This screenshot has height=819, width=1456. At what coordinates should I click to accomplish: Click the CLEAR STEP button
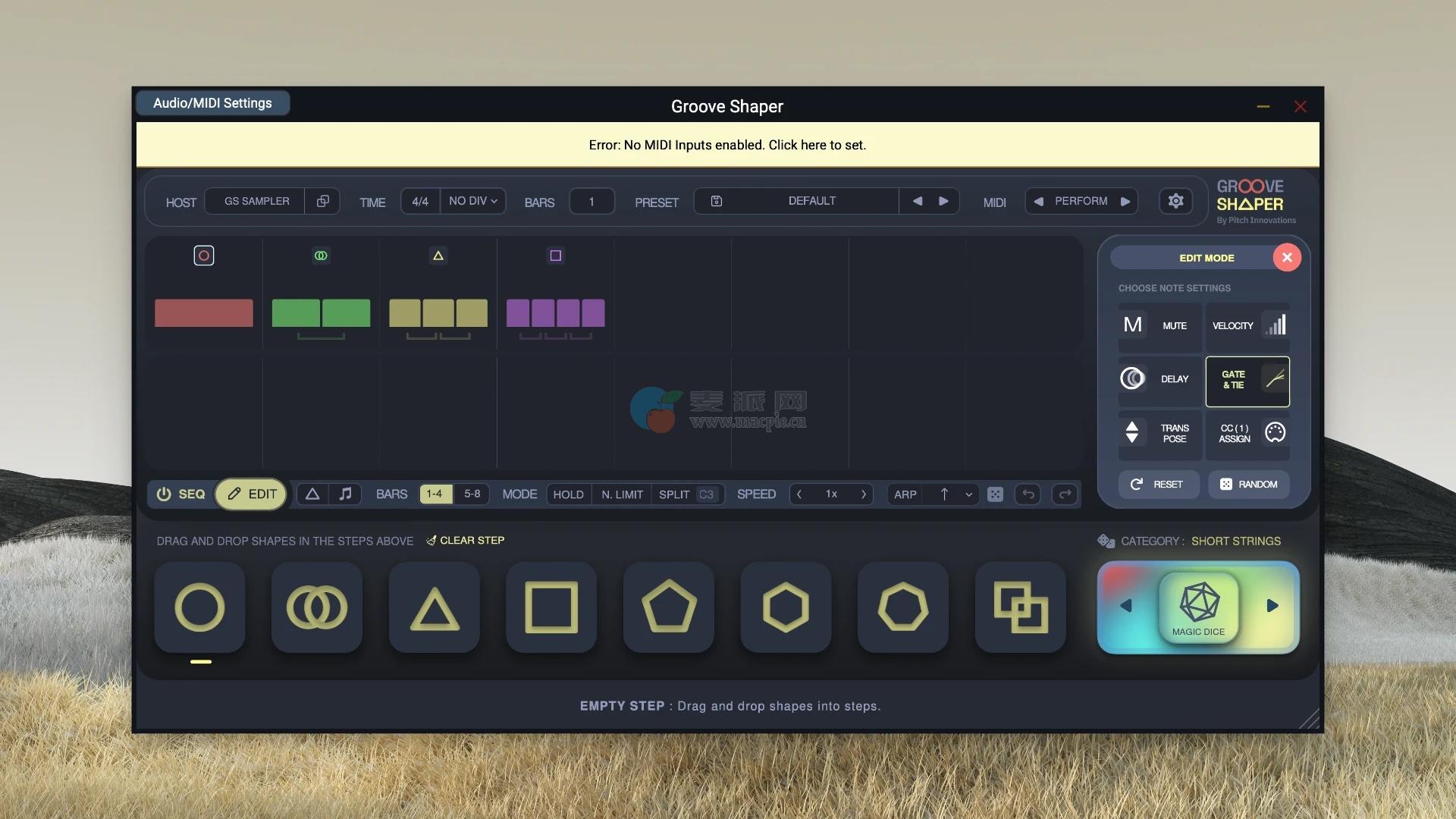click(x=465, y=541)
